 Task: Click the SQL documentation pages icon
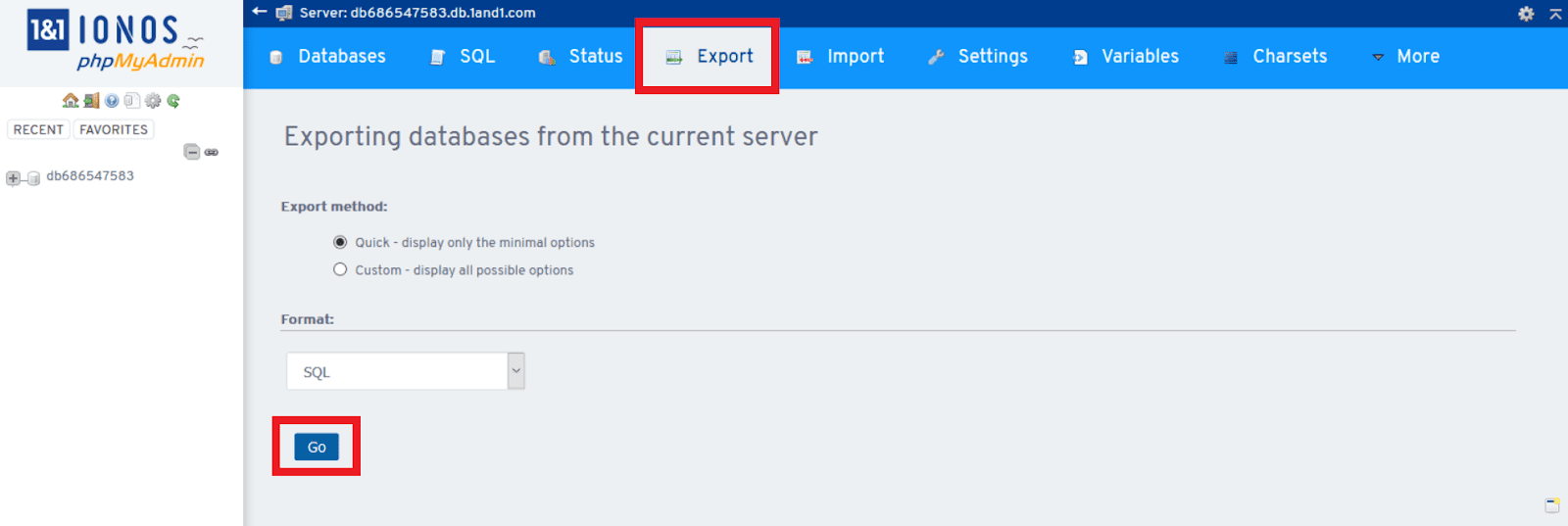pyautogui.click(x=132, y=100)
